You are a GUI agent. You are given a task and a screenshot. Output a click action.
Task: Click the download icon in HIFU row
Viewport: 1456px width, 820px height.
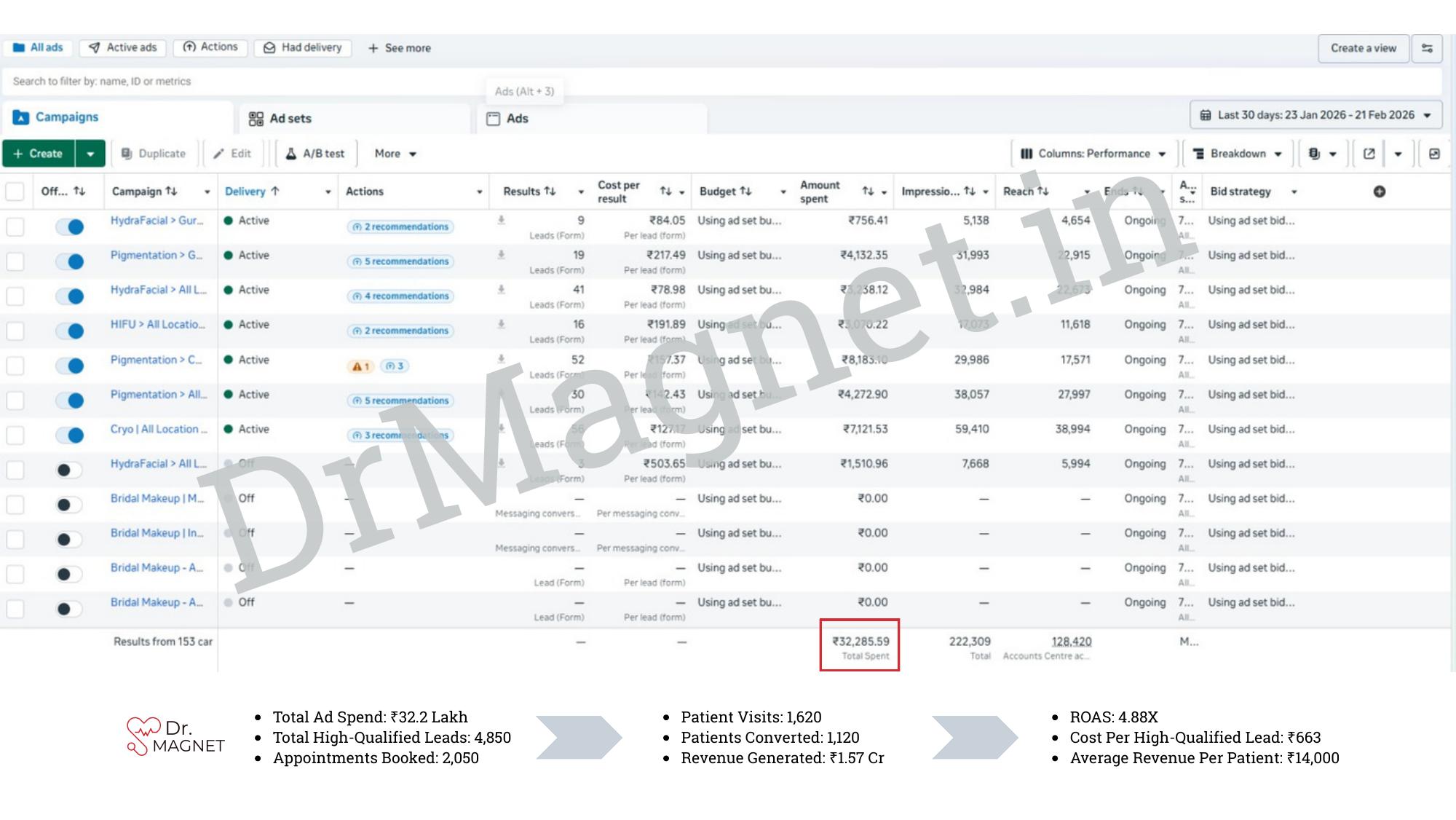click(x=501, y=324)
